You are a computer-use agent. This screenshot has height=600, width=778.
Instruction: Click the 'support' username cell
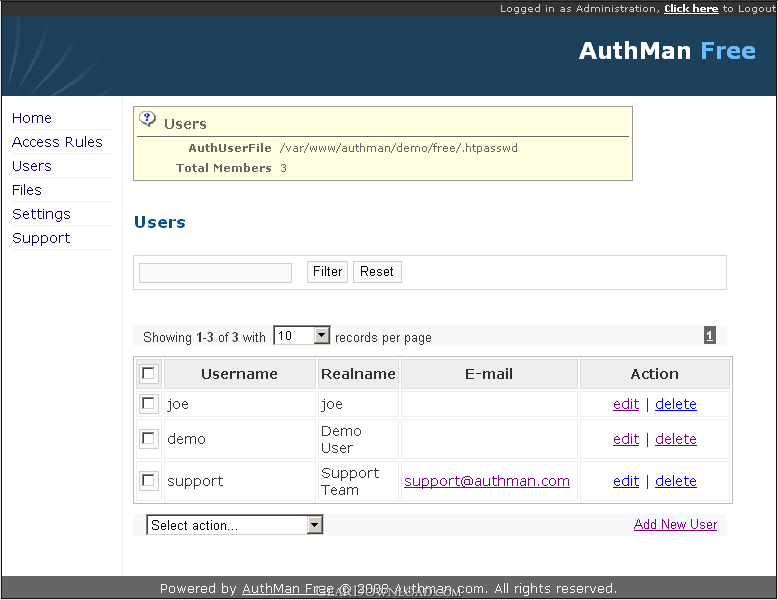239,481
